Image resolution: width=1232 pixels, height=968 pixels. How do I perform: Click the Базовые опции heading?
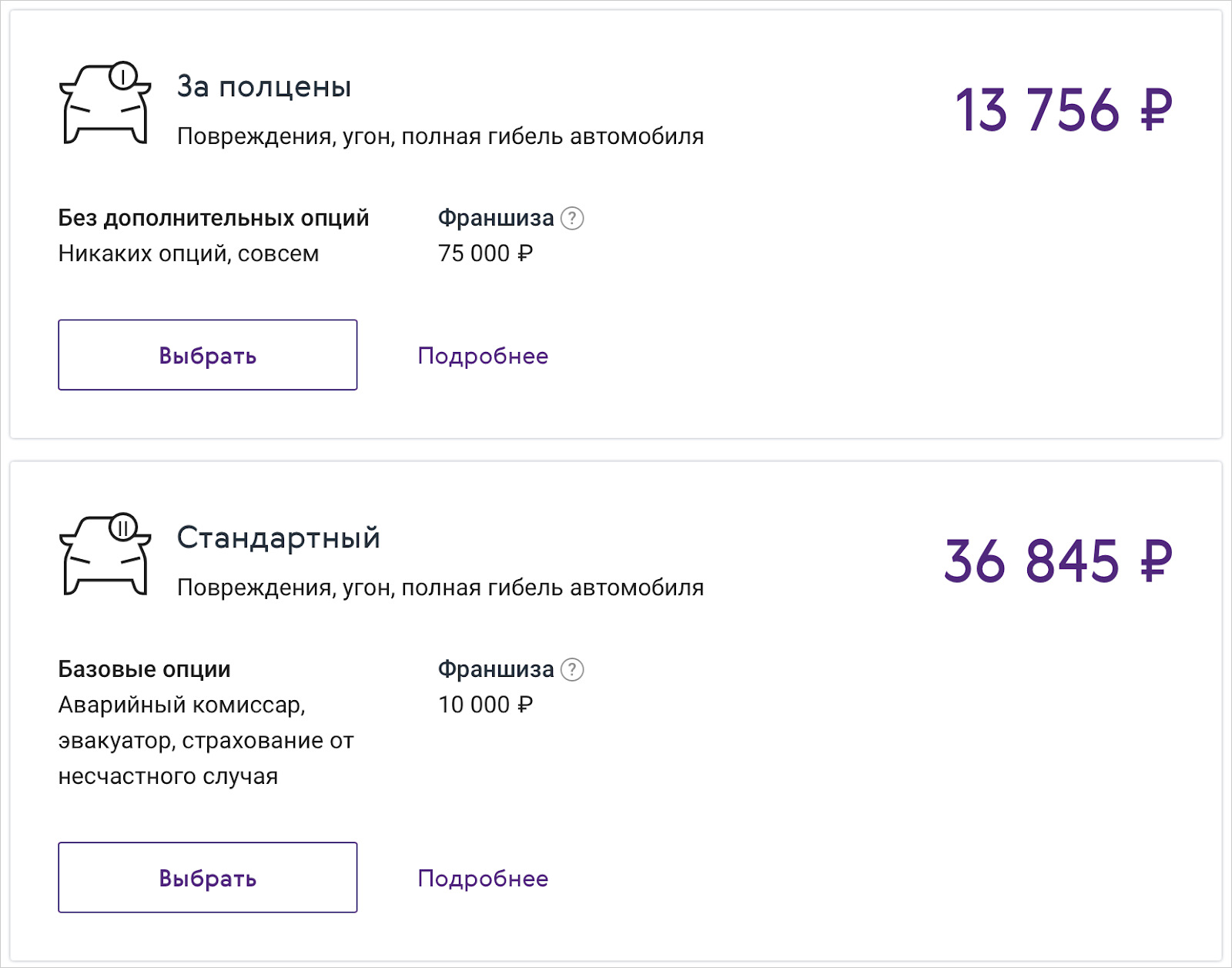(144, 670)
